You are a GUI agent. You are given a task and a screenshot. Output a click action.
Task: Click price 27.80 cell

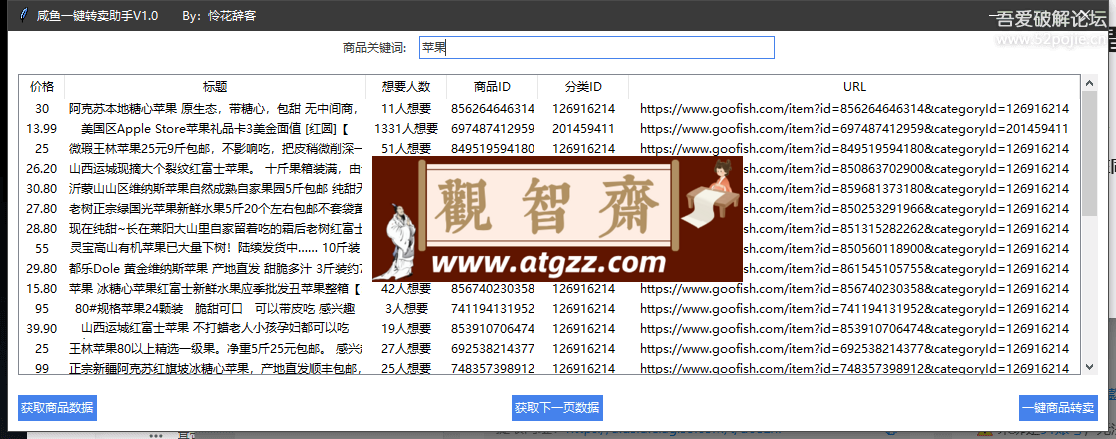point(41,208)
